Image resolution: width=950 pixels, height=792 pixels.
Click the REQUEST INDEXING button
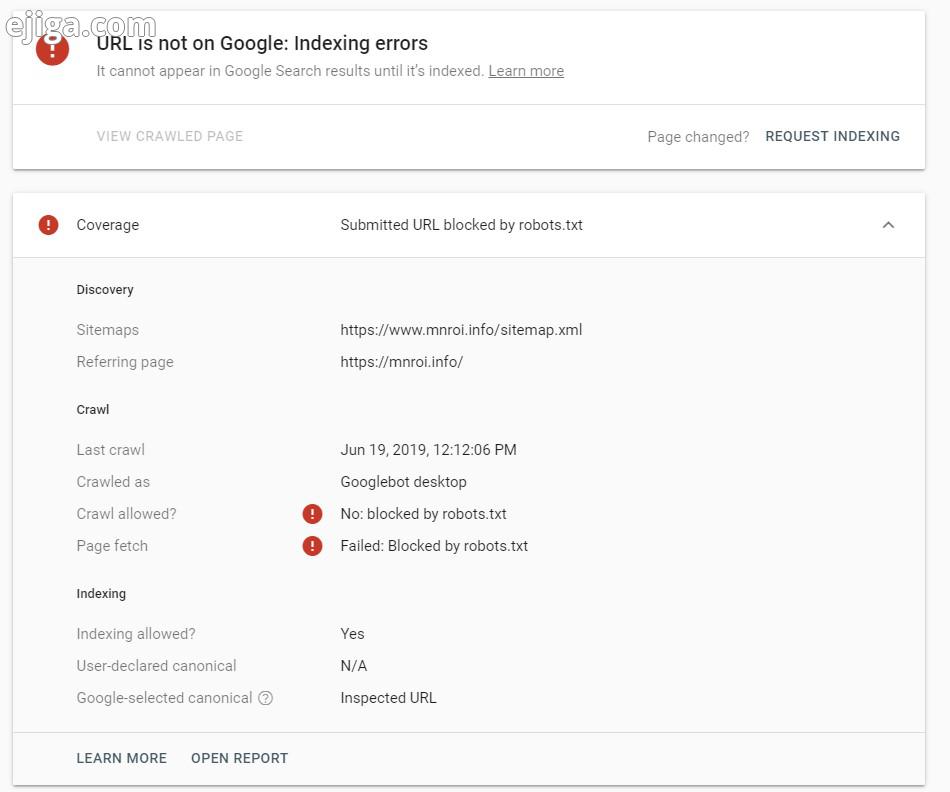click(x=832, y=136)
